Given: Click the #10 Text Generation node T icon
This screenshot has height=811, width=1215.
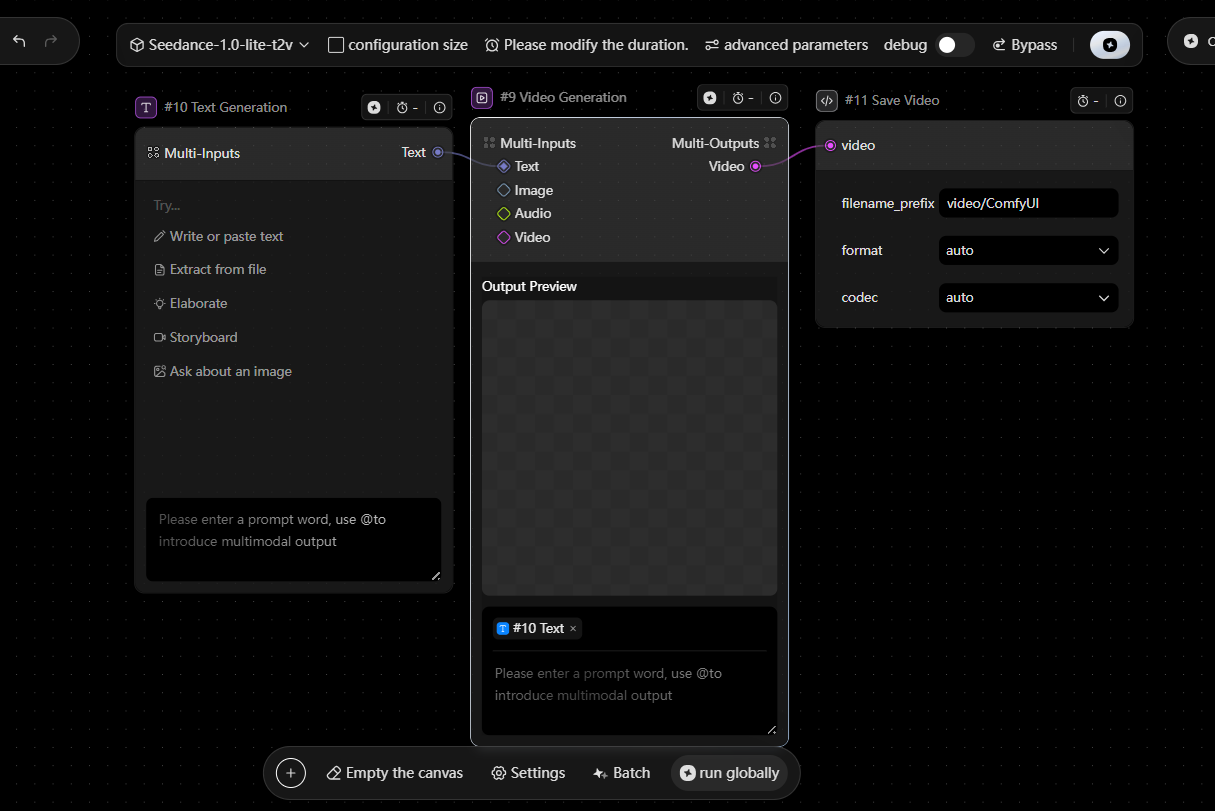Looking at the screenshot, I should click(146, 107).
